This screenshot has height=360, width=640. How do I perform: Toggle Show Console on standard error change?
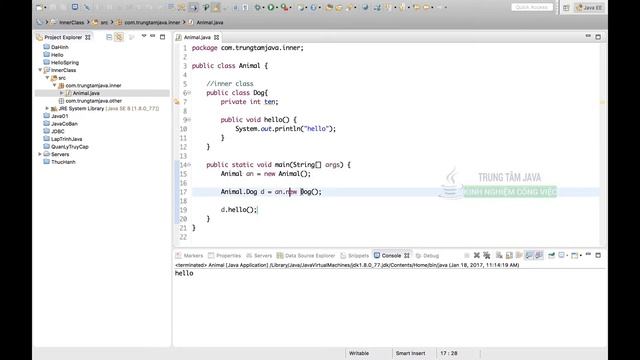(x=539, y=256)
